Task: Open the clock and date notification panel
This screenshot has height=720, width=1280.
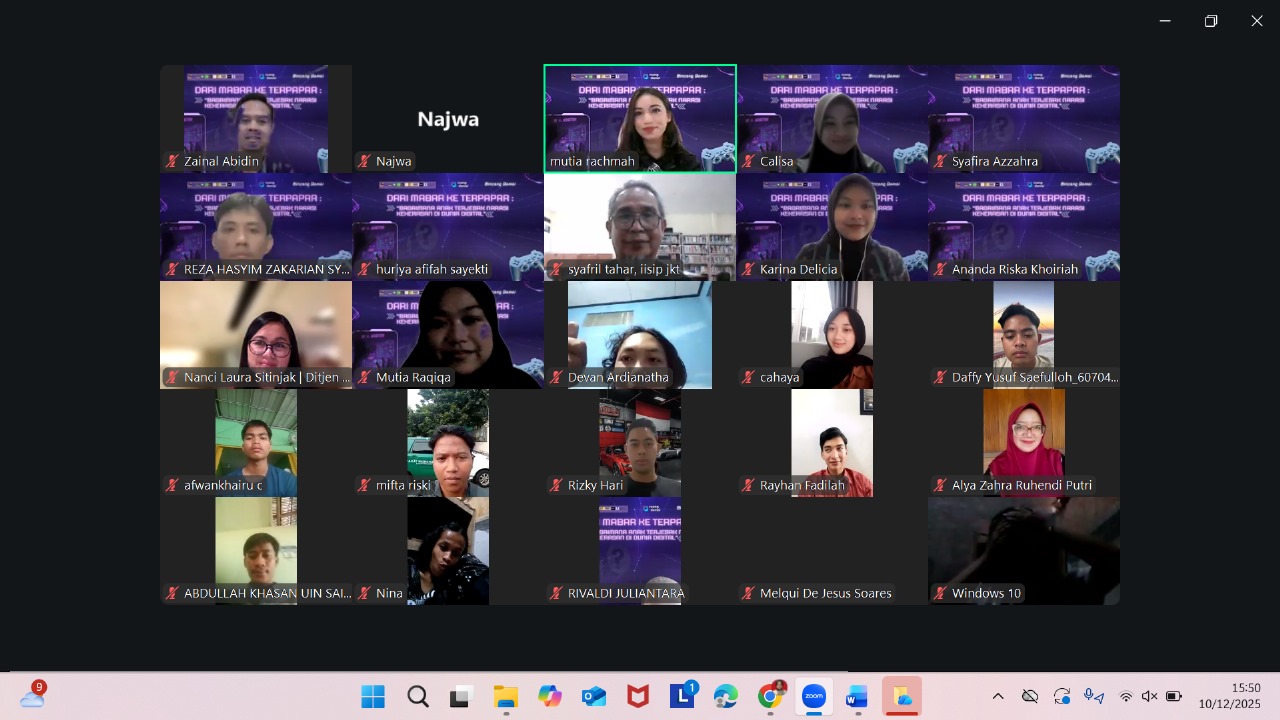Action: [x=1230, y=696]
